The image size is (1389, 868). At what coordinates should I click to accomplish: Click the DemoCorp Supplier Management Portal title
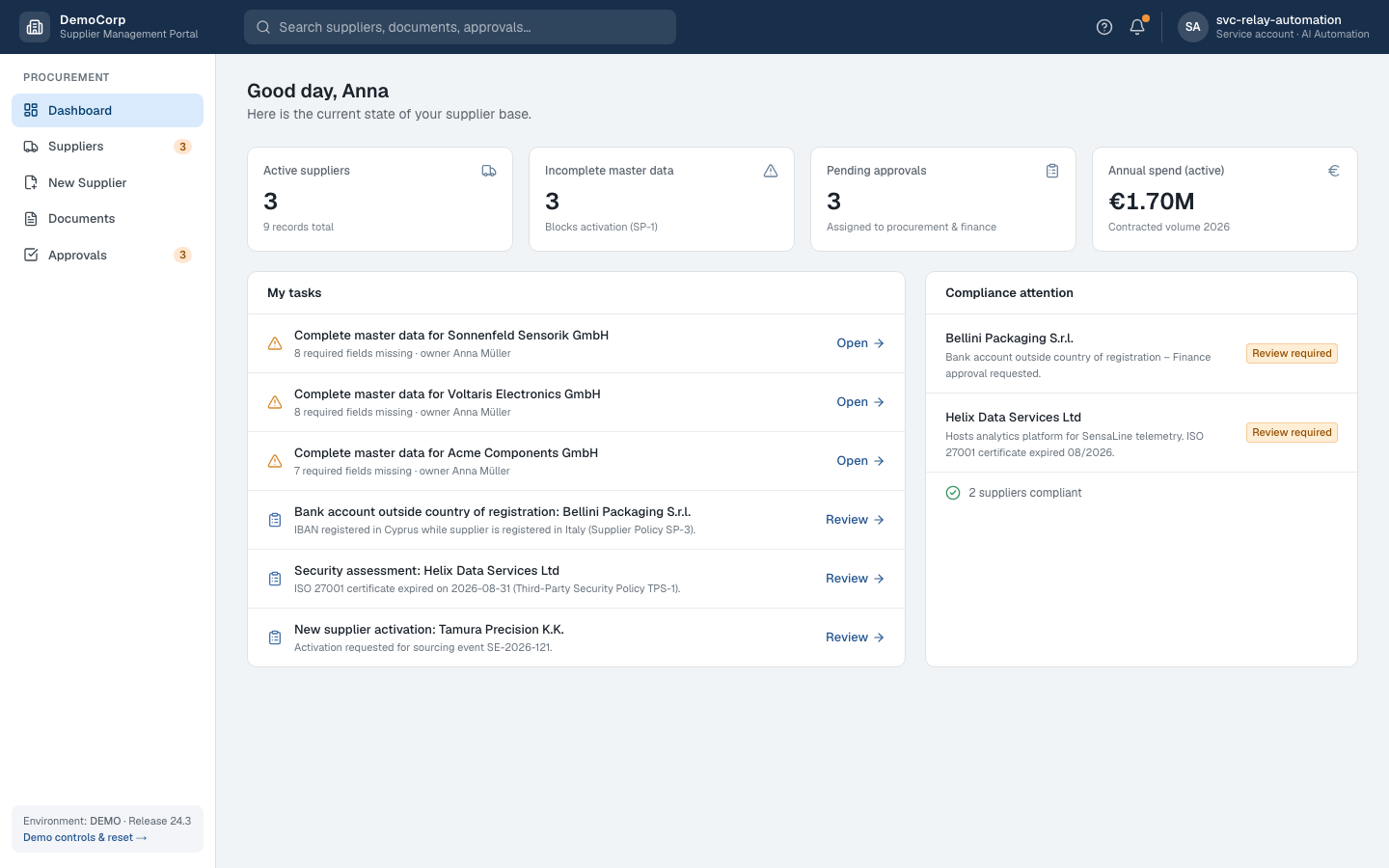[x=128, y=27]
